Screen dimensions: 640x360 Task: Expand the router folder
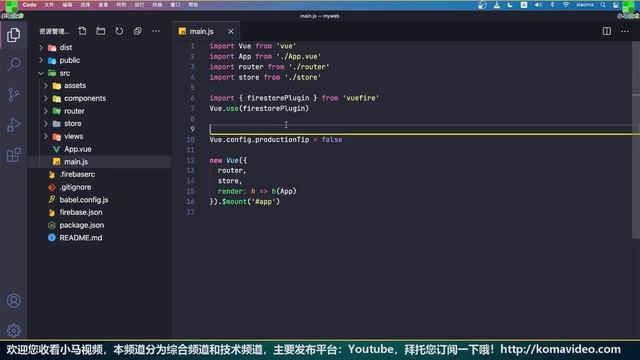46,111
